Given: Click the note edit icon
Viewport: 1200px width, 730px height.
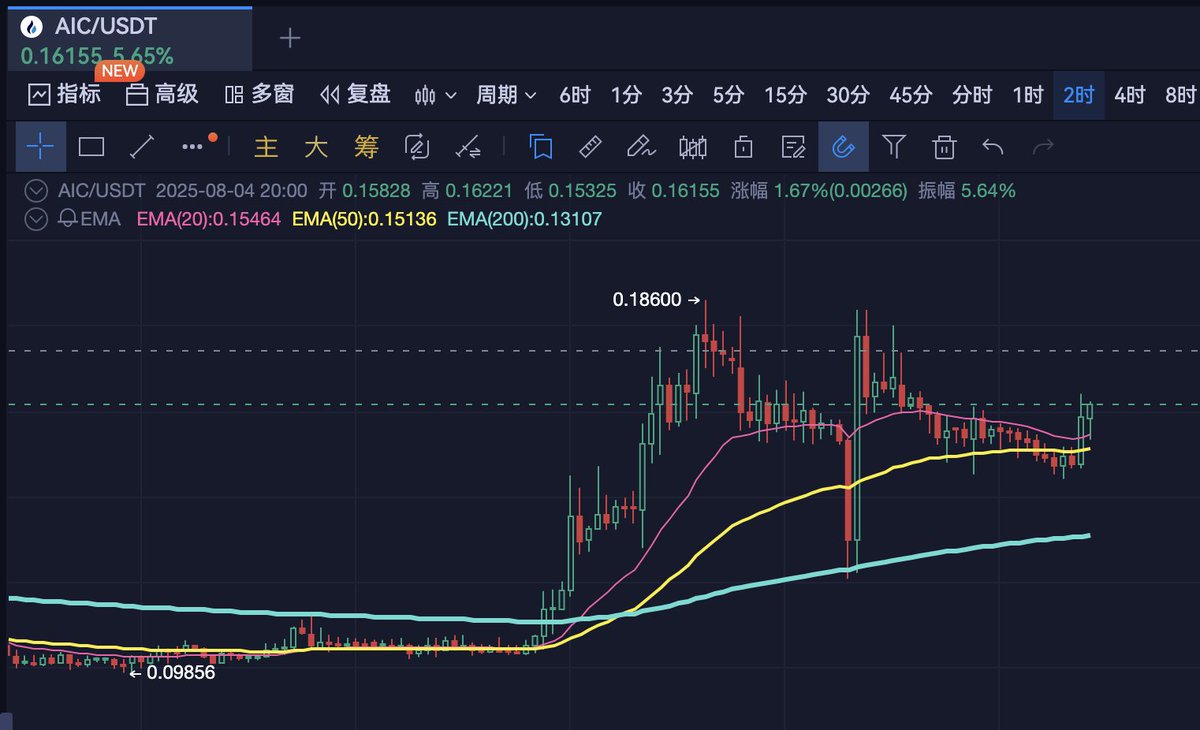Looking at the screenshot, I should click(793, 147).
